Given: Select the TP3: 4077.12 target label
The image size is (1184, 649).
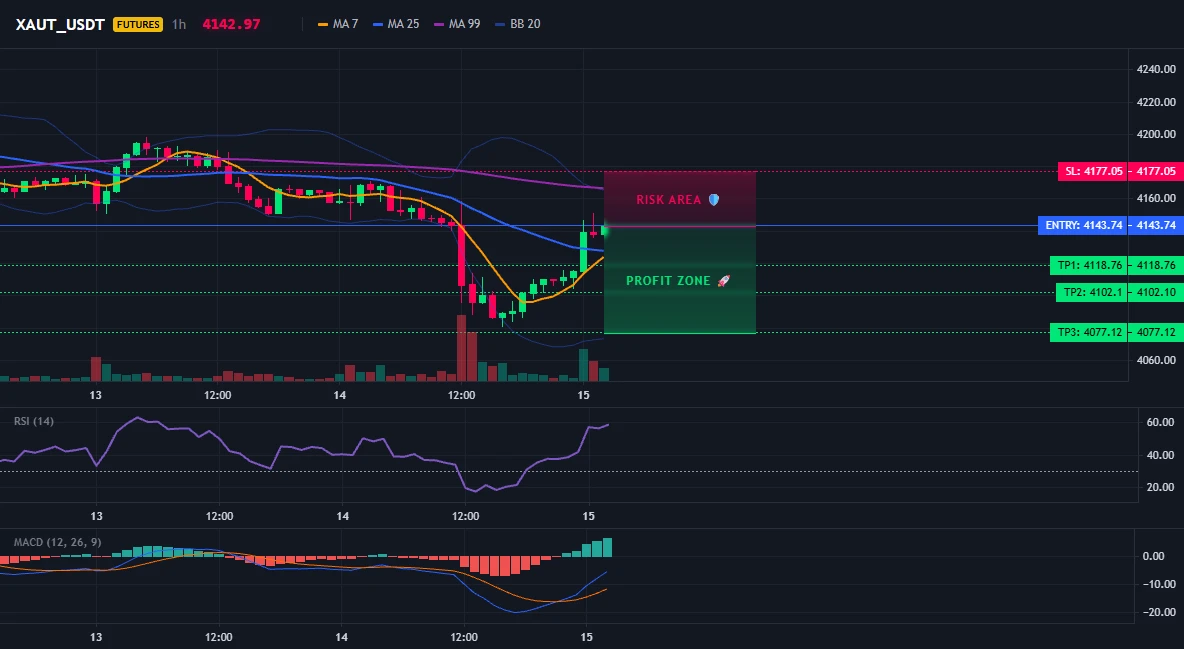Looking at the screenshot, I should tap(1089, 332).
